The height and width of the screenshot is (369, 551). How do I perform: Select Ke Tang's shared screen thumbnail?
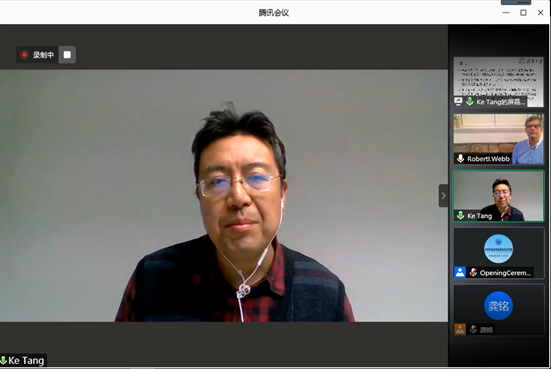click(x=498, y=82)
